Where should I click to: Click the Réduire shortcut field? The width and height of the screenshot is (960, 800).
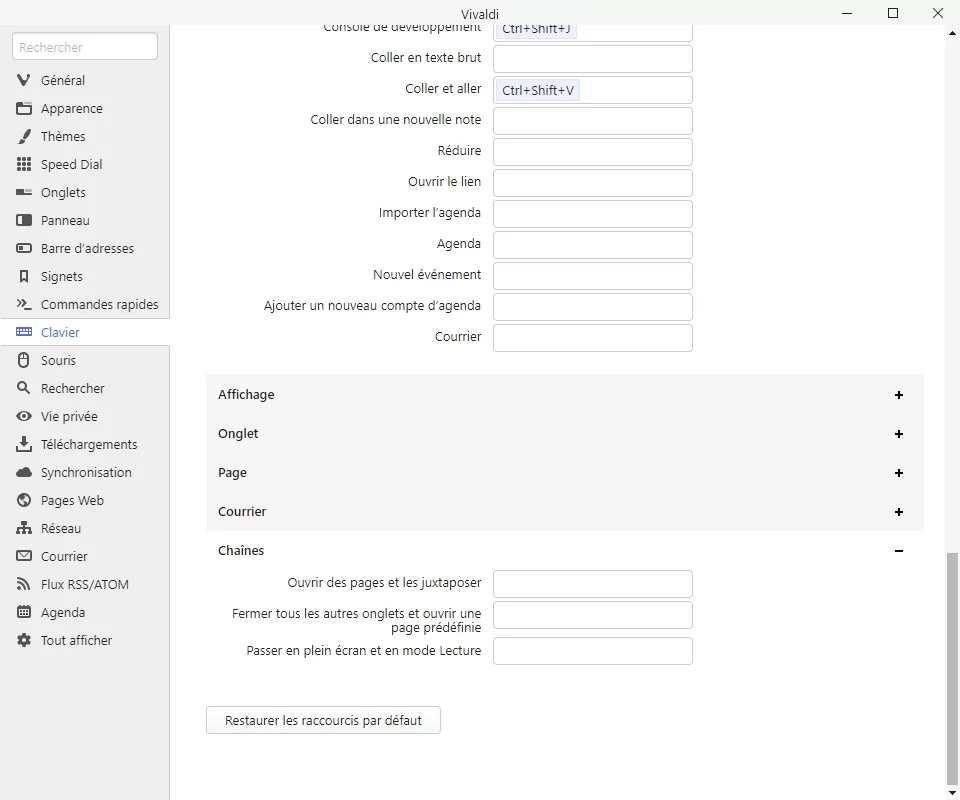coord(593,152)
